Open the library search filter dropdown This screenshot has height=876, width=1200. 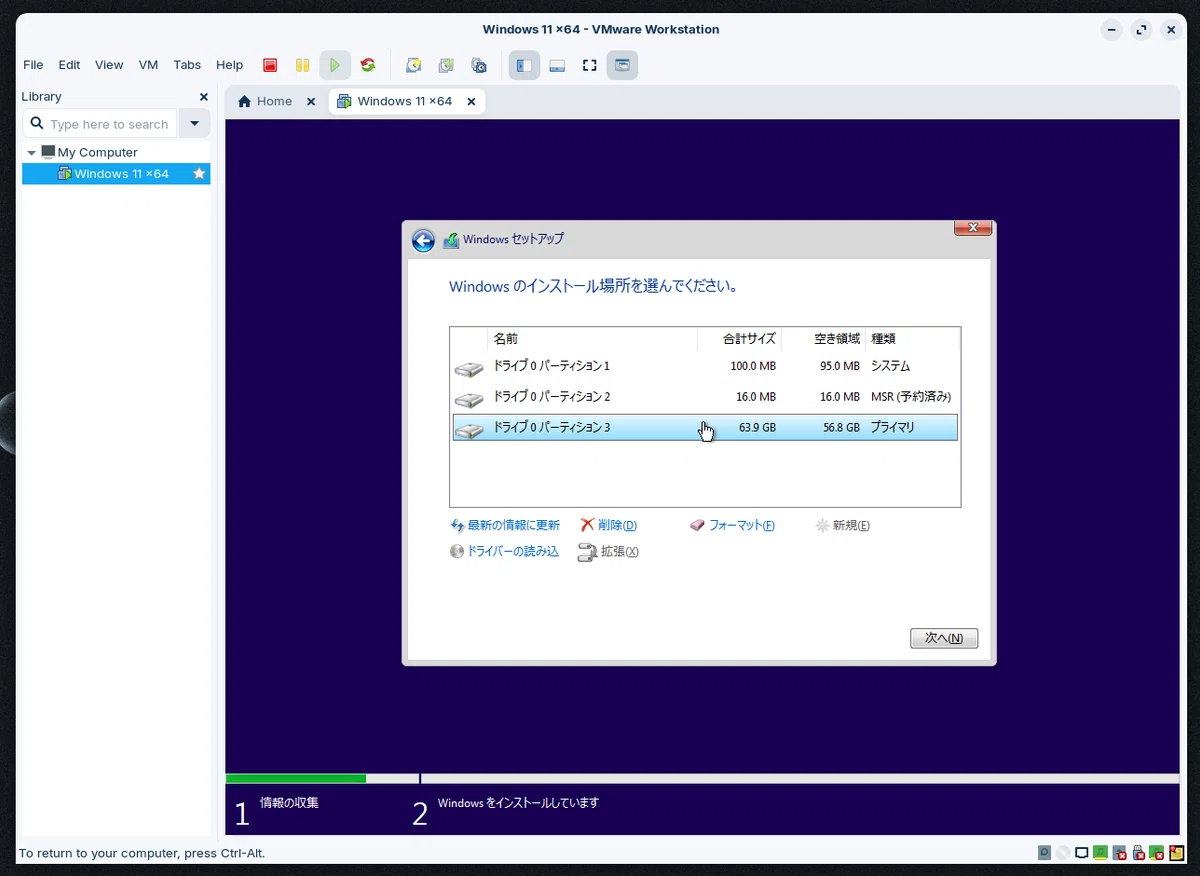click(x=194, y=124)
